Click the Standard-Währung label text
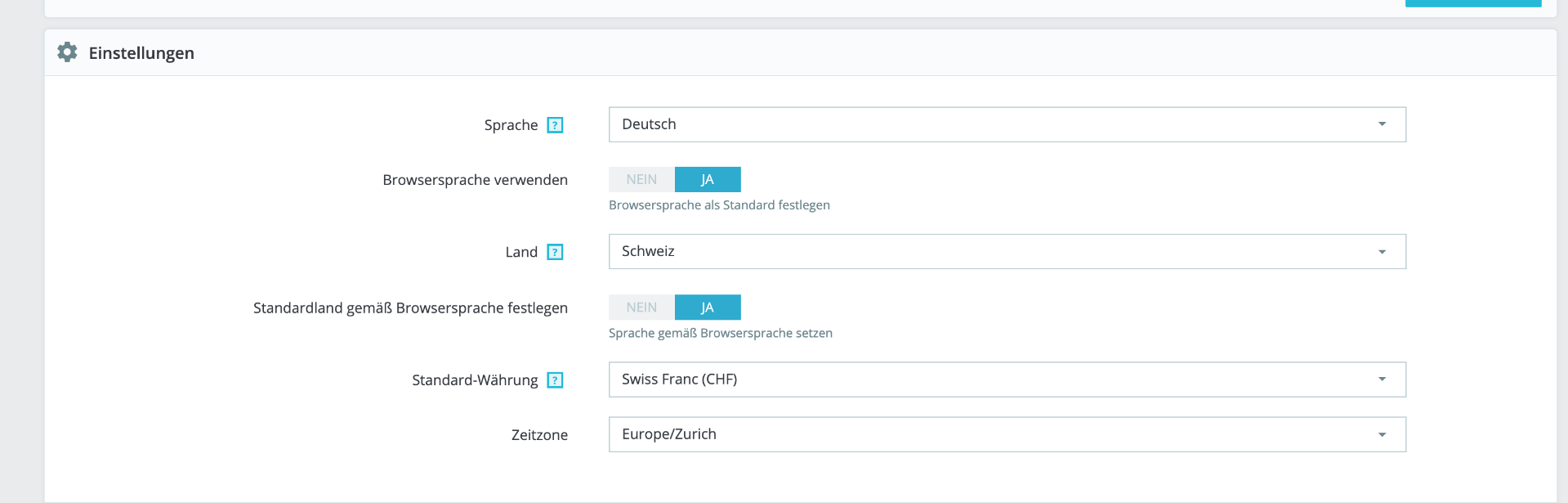 tap(475, 380)
